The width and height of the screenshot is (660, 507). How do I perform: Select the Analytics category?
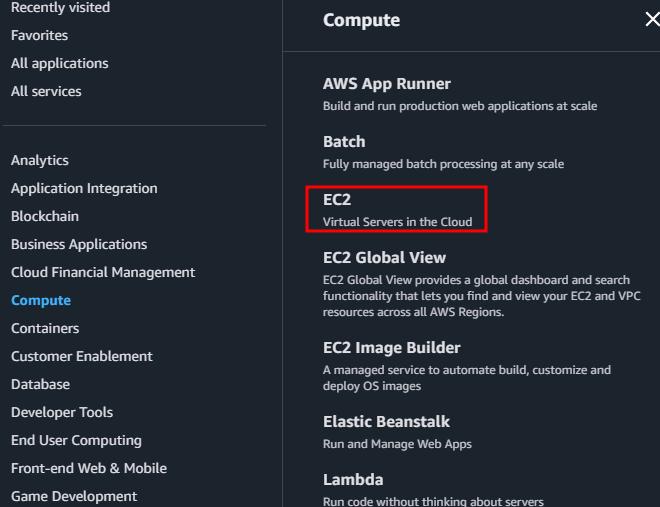click(40, 160)
